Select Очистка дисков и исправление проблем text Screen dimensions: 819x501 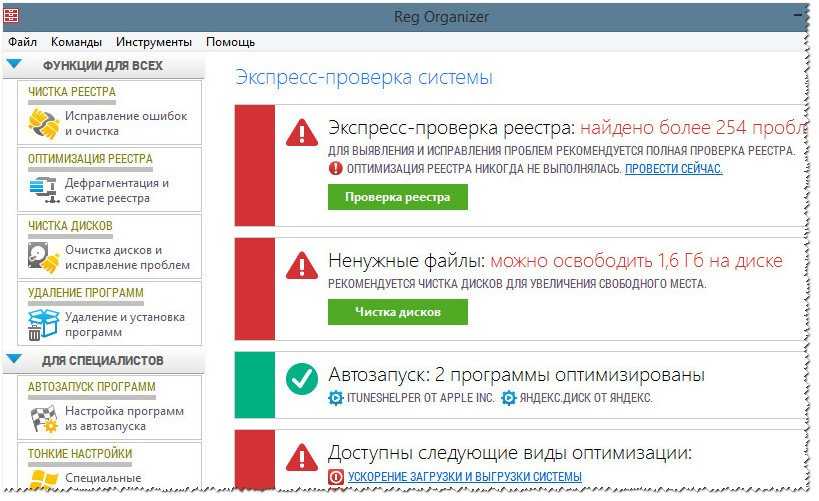(127, 257)
